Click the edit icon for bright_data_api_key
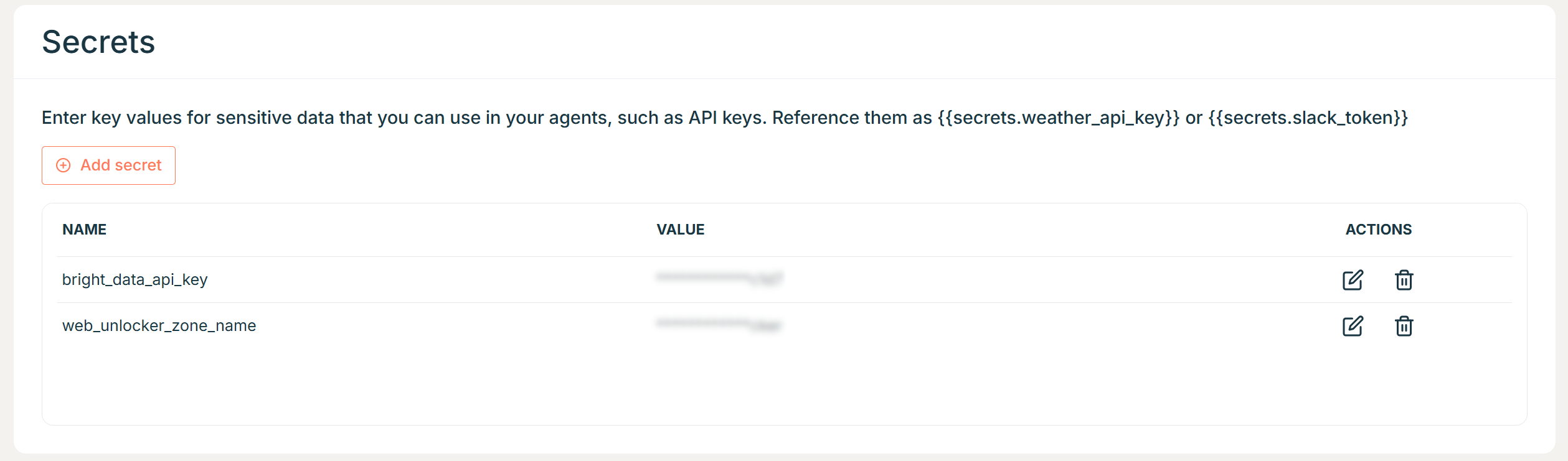Viewport: 1568px width, 461px height. [1353, 280]
